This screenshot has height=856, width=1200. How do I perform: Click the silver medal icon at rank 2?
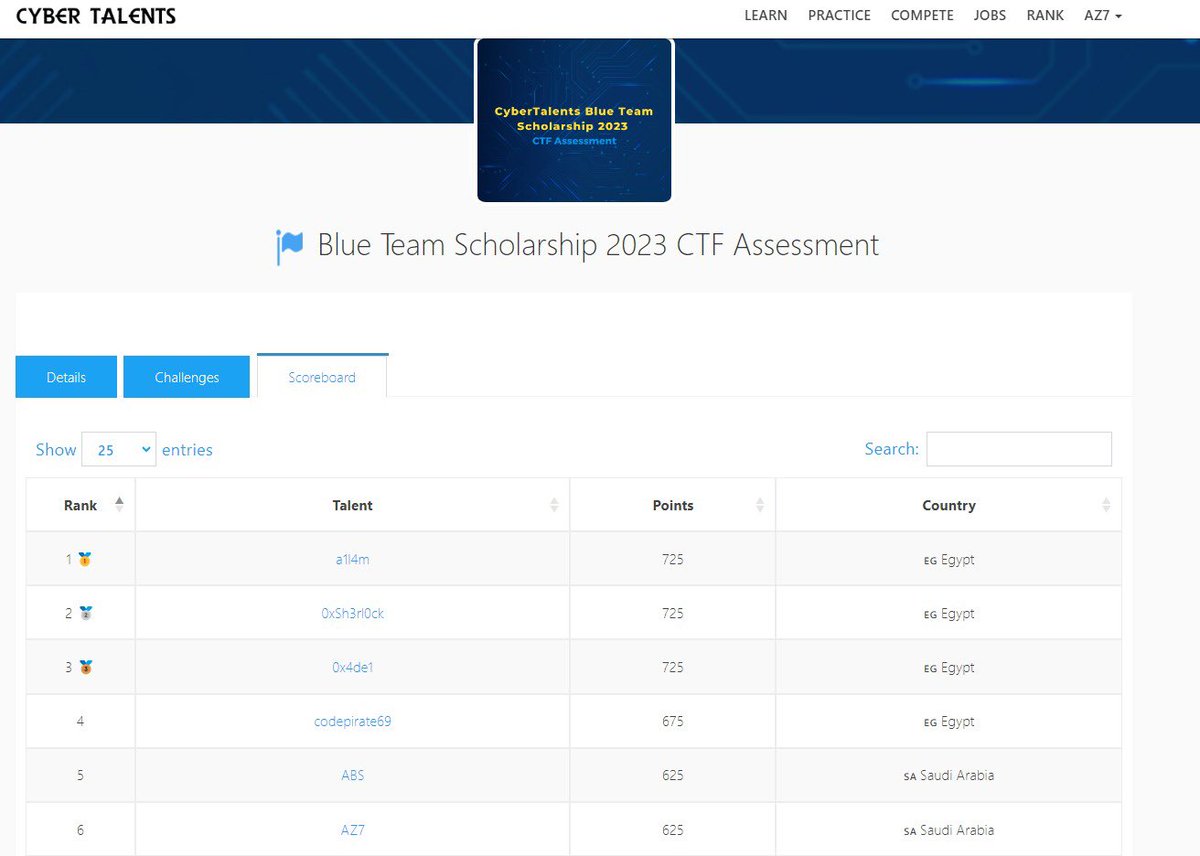tap(85, 613)
